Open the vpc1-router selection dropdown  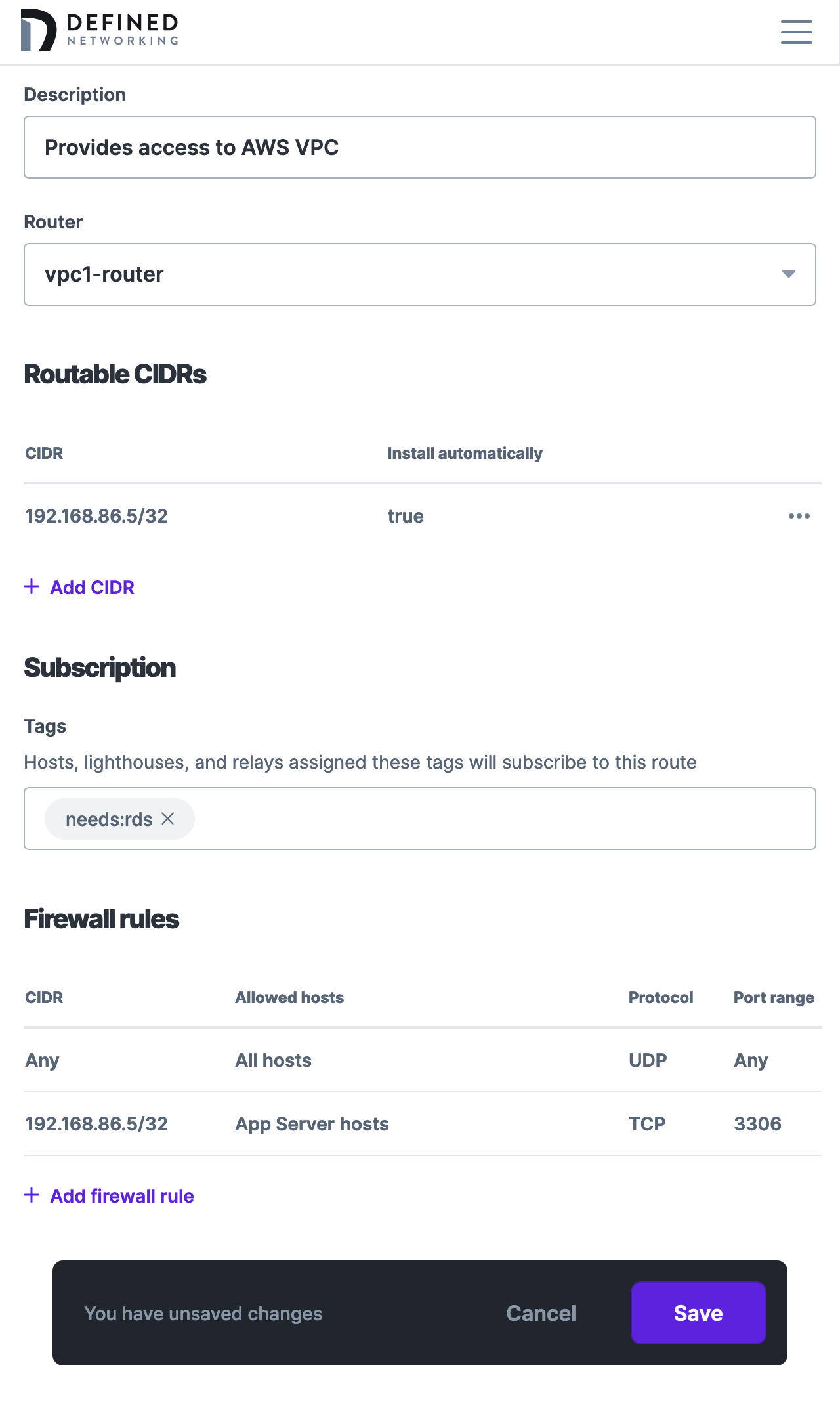coord(420,274)
